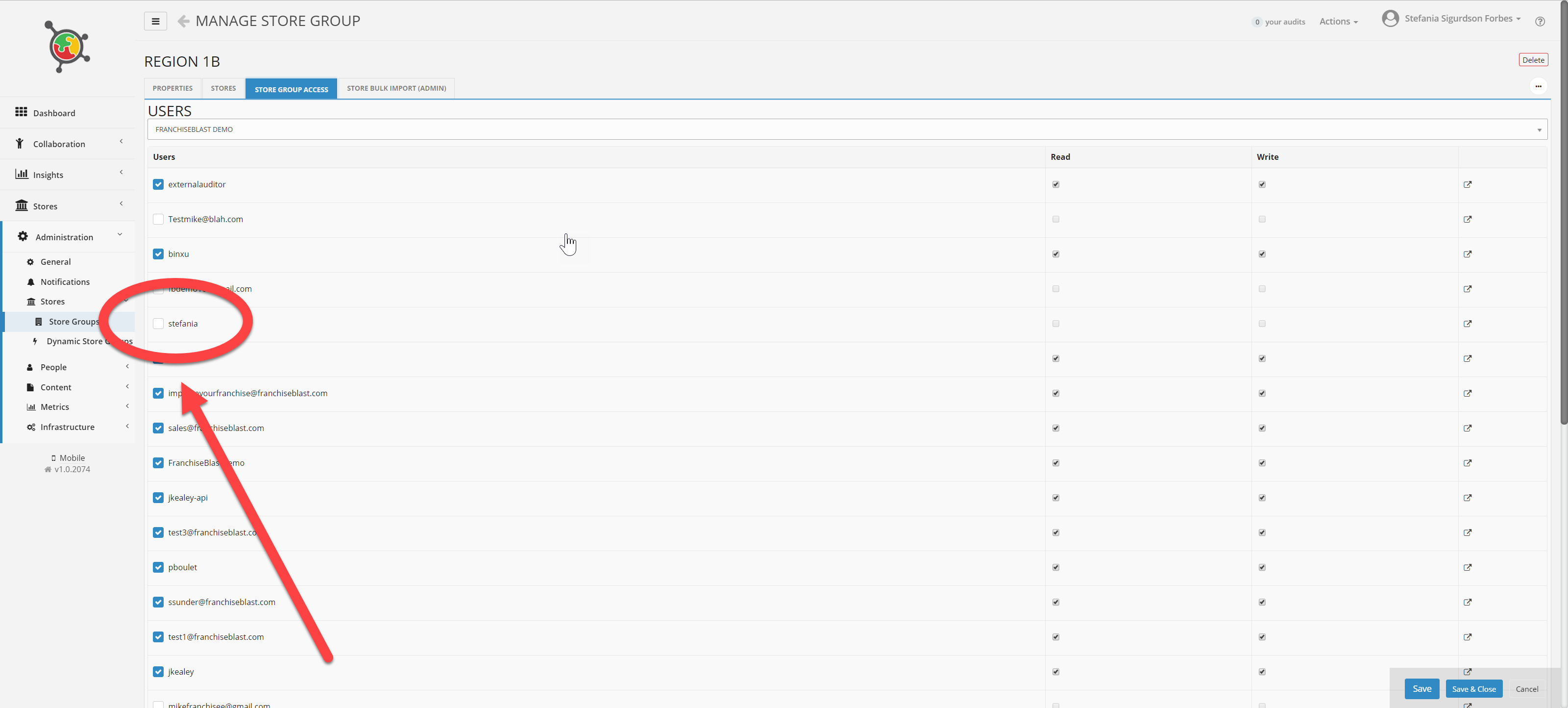Open stefania row external link icon
The image size is (1568, 708).
tap(1467, 324)
